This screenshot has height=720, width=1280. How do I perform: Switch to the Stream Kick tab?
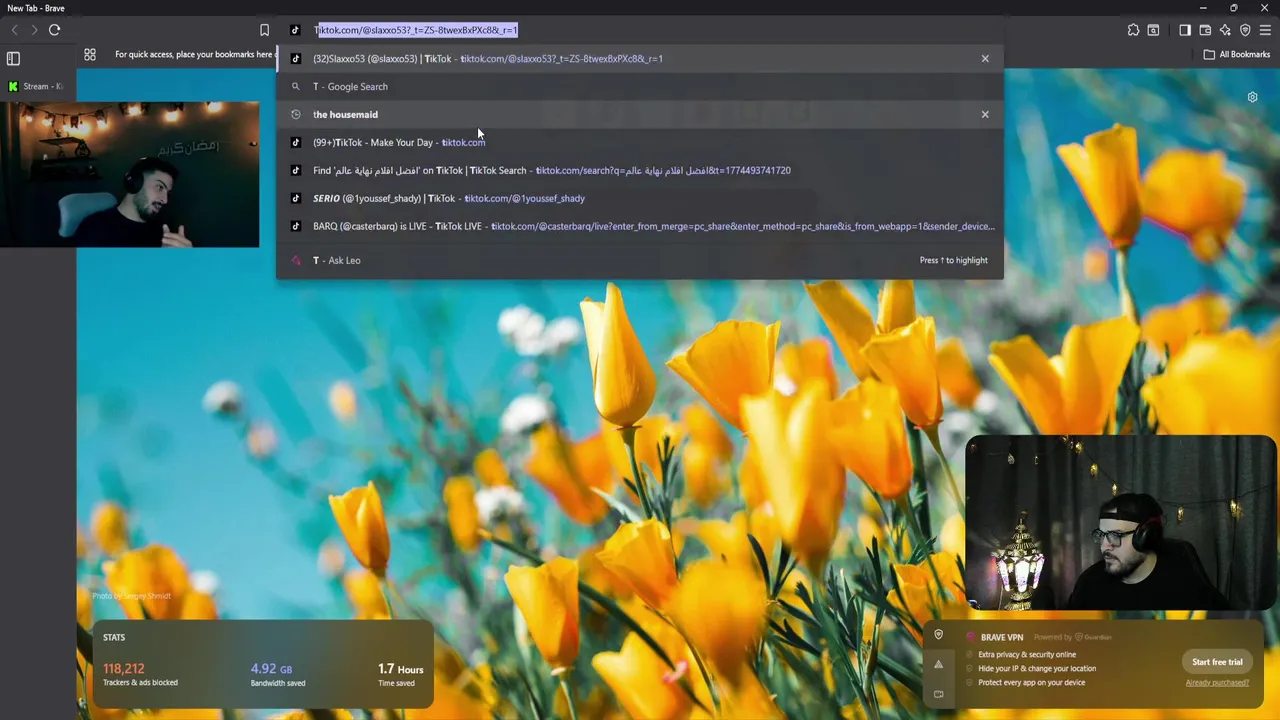(x=36, y=86)
